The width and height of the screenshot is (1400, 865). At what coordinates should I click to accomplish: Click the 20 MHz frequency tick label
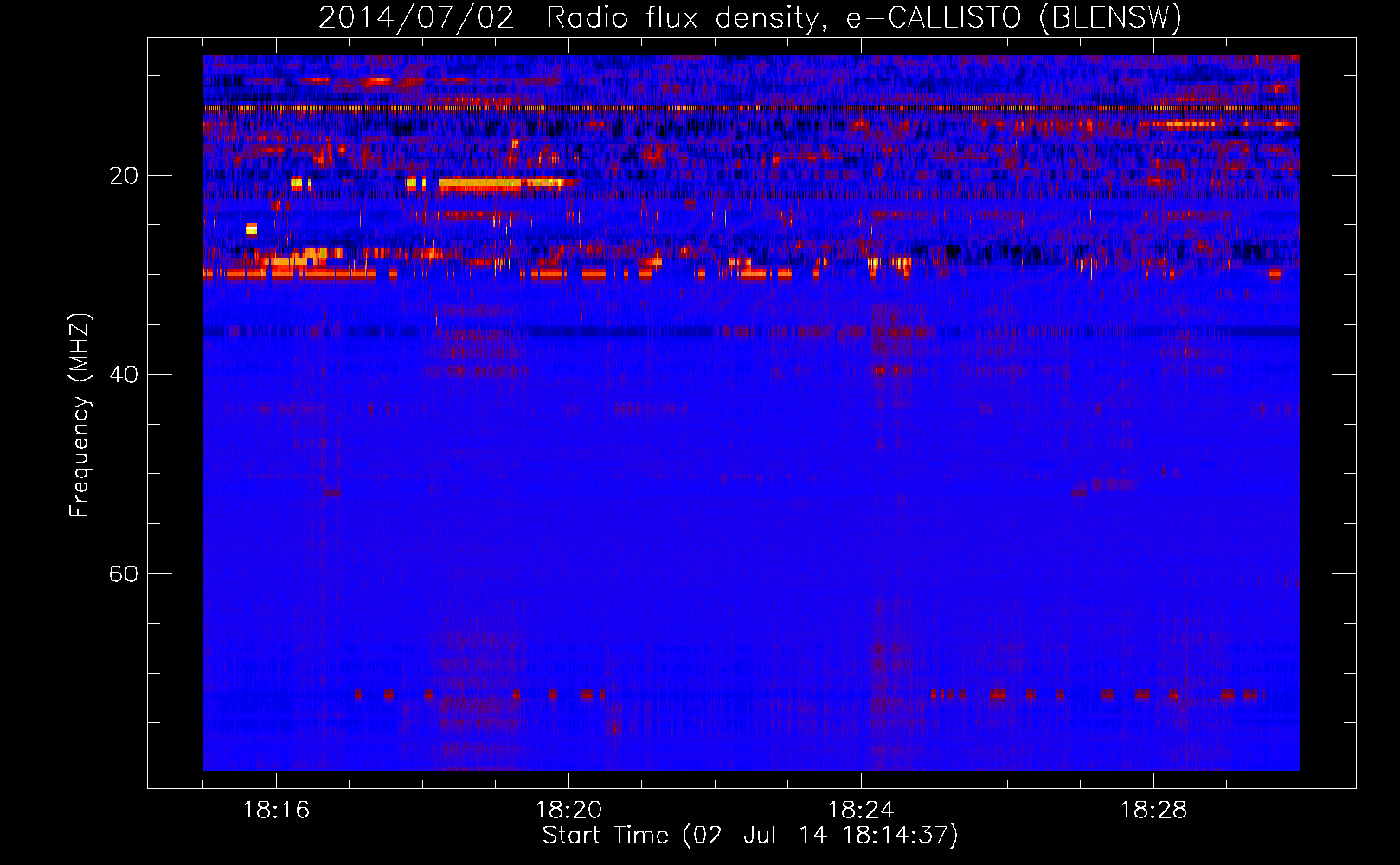[124, 176]
